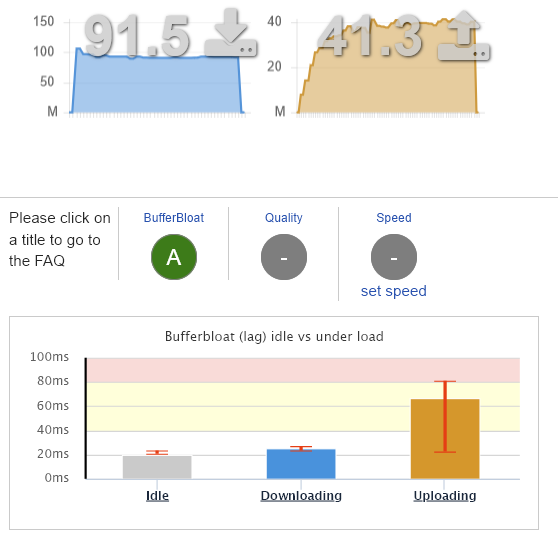Viewport: 558px width, 545px height.
Task: Click the grey Quality grade circle
Action: pos(284,257)
